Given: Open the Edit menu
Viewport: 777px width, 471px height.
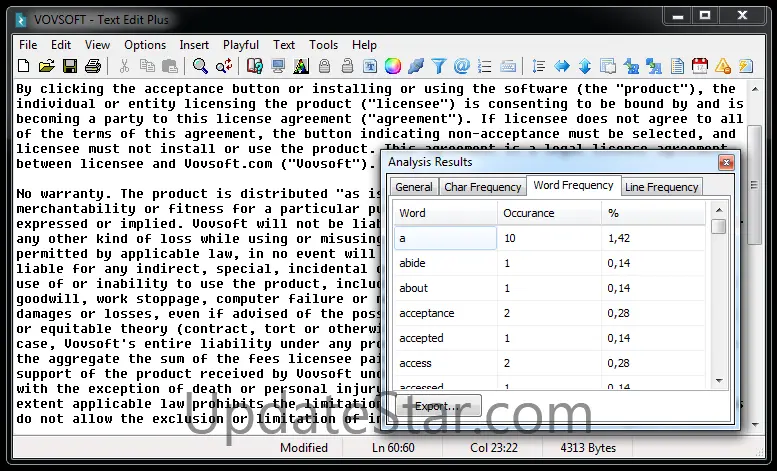Looking at the screenshot, I should (x=61, y=45).
